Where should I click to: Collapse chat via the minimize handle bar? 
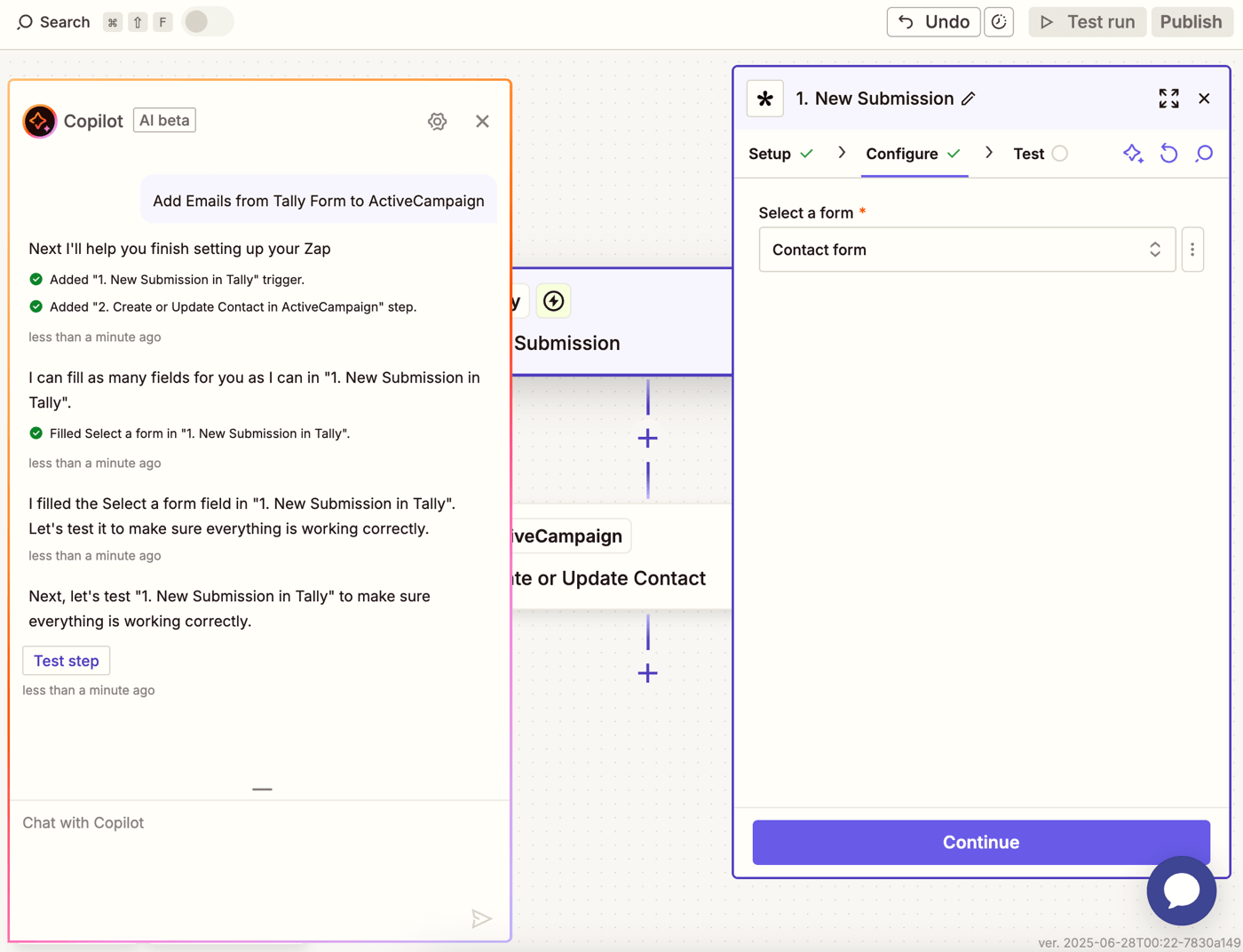click(262, 789)
